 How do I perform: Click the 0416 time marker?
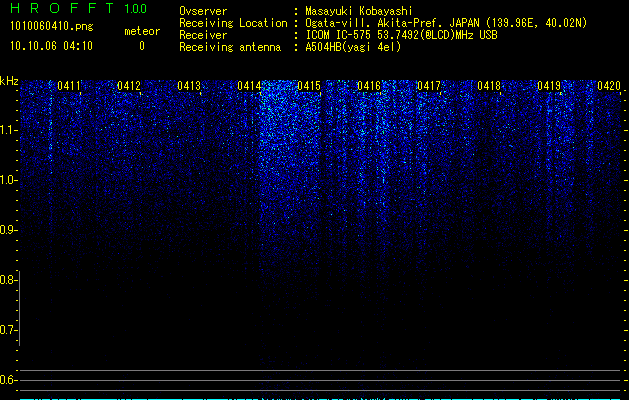369,86
